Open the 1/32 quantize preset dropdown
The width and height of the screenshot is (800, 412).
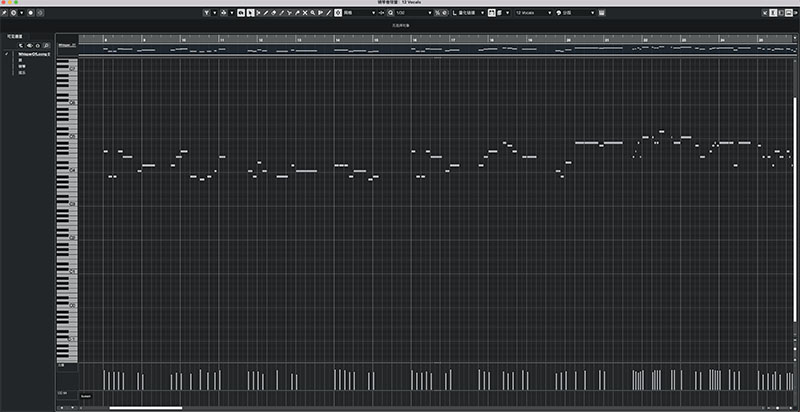[x=414, y=13]
